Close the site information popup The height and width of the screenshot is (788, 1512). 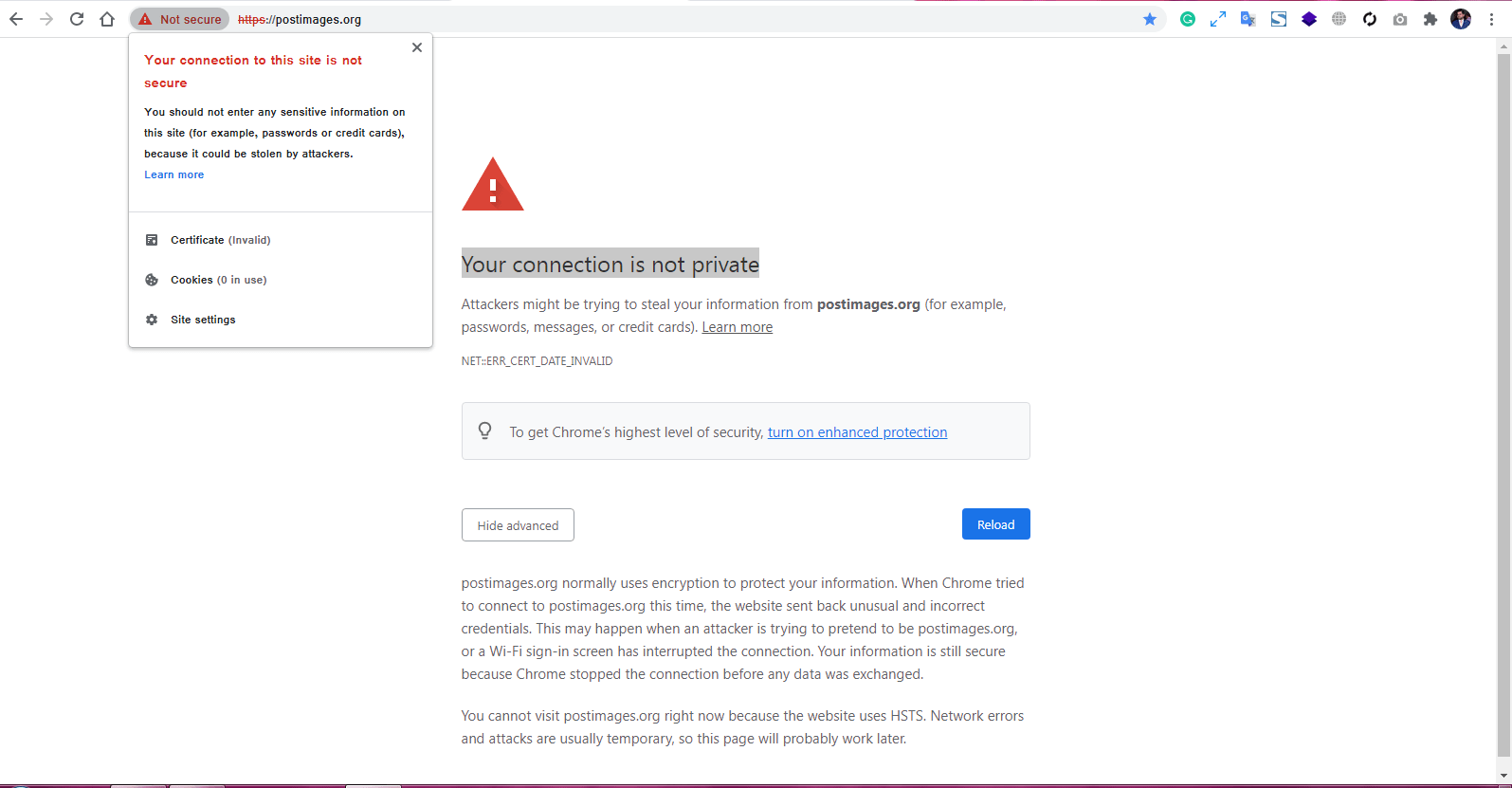(x=417, y=47)
